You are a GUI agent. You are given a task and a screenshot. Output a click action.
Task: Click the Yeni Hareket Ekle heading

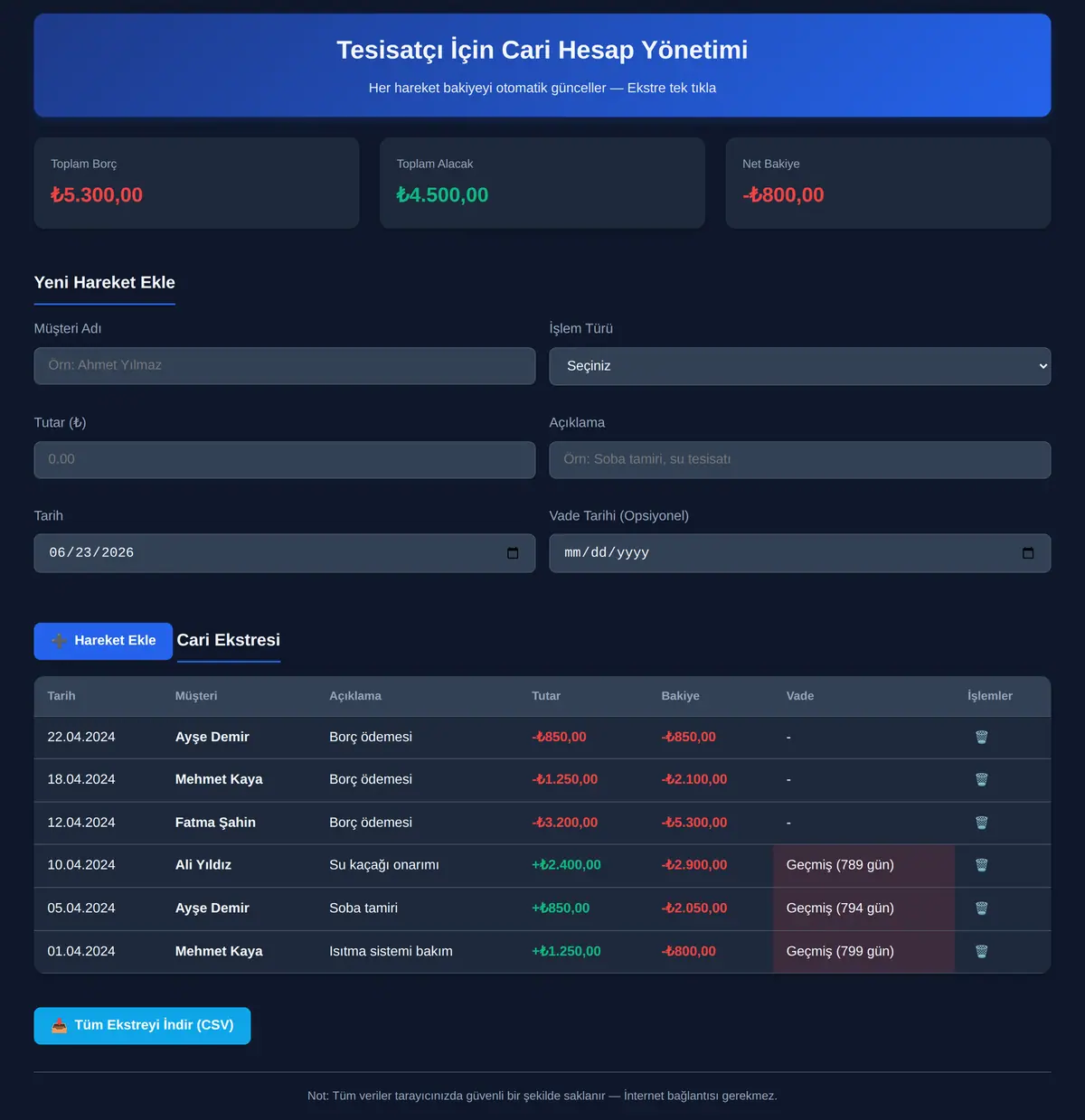[105, 283]
